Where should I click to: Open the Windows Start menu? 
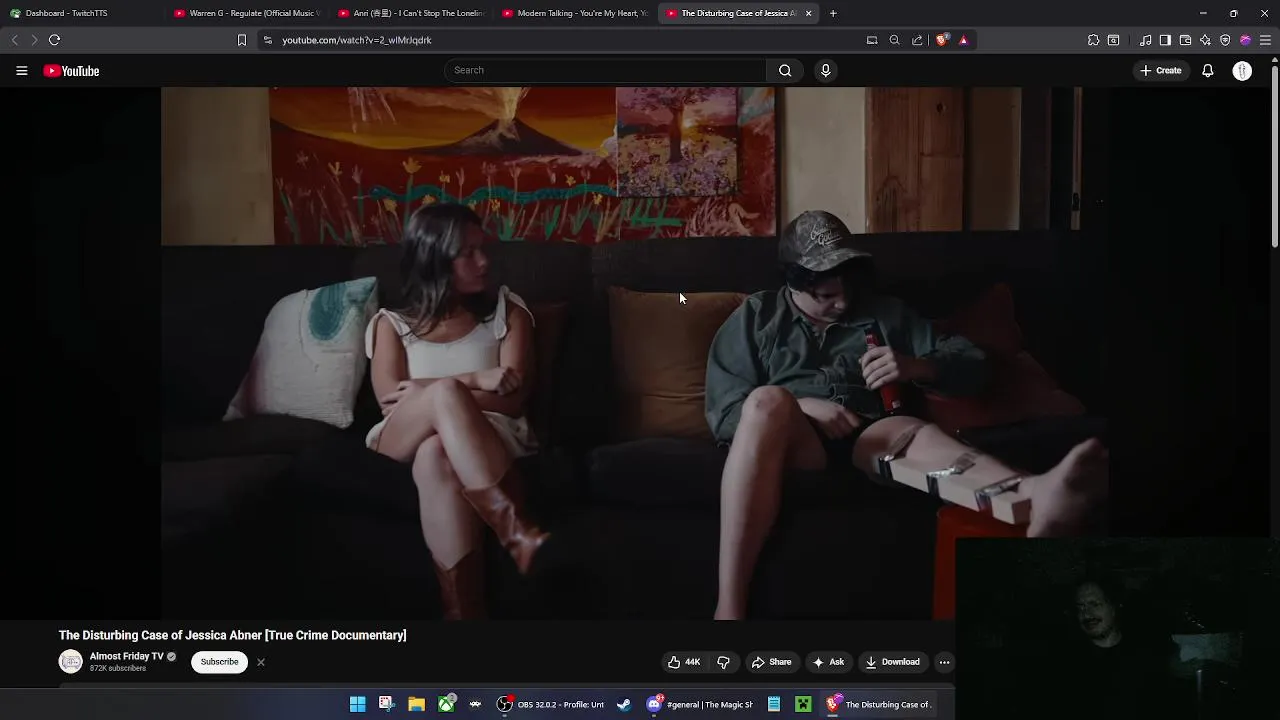tap(357, 704)
